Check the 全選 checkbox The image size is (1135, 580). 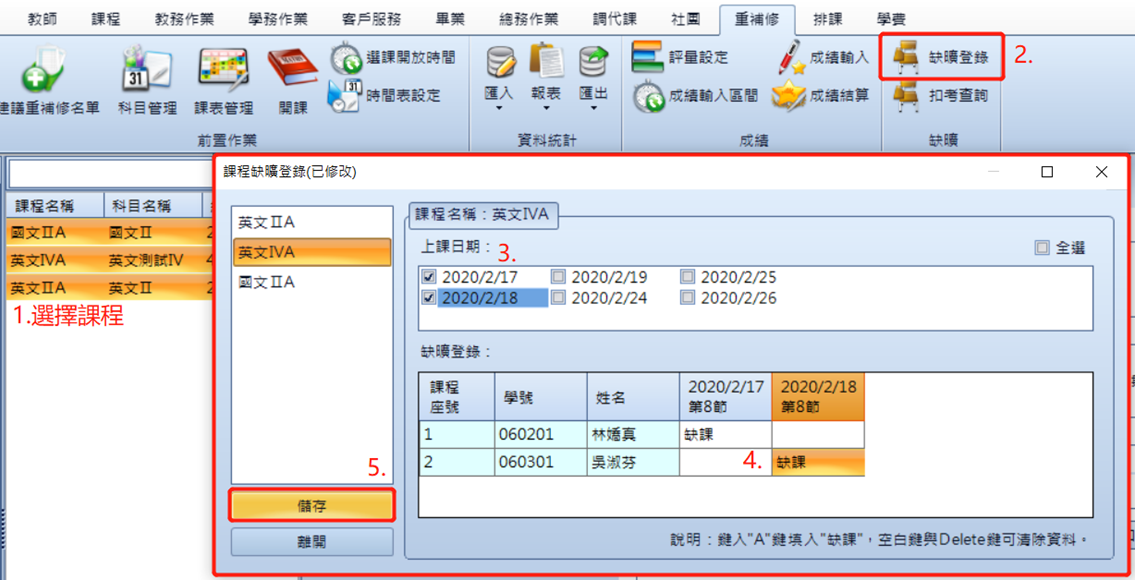[x=1042, y=248]
